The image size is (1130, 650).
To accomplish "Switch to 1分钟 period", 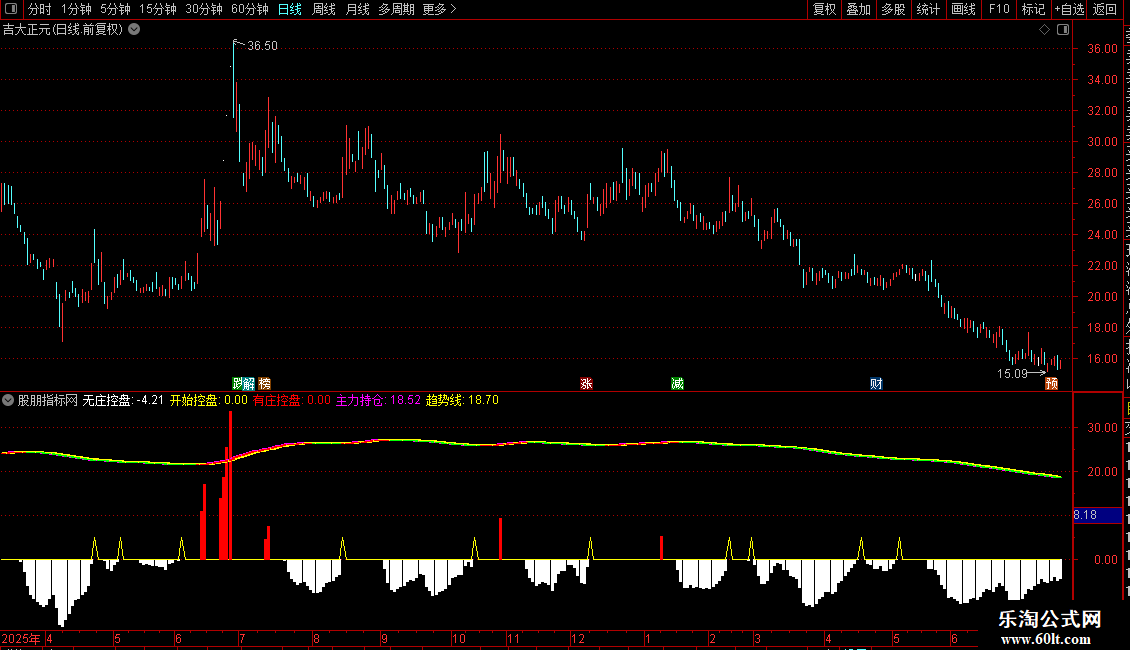I will coord(76,9).
